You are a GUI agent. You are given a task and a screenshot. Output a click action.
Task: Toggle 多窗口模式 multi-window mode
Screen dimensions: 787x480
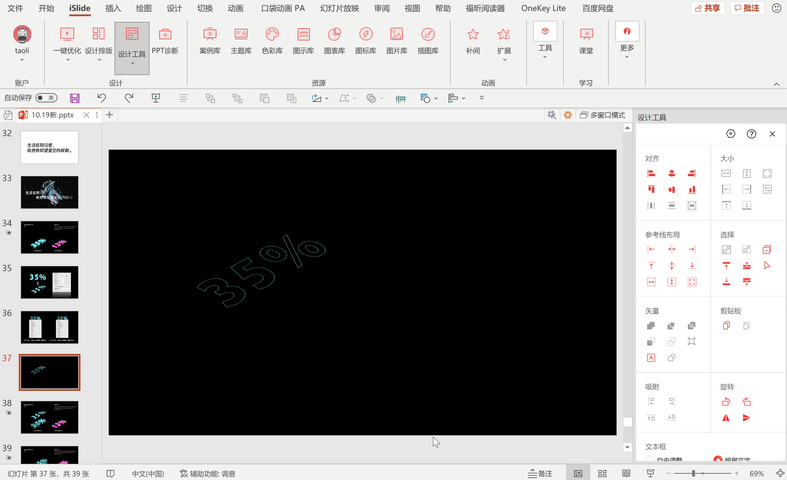(602, 115)
